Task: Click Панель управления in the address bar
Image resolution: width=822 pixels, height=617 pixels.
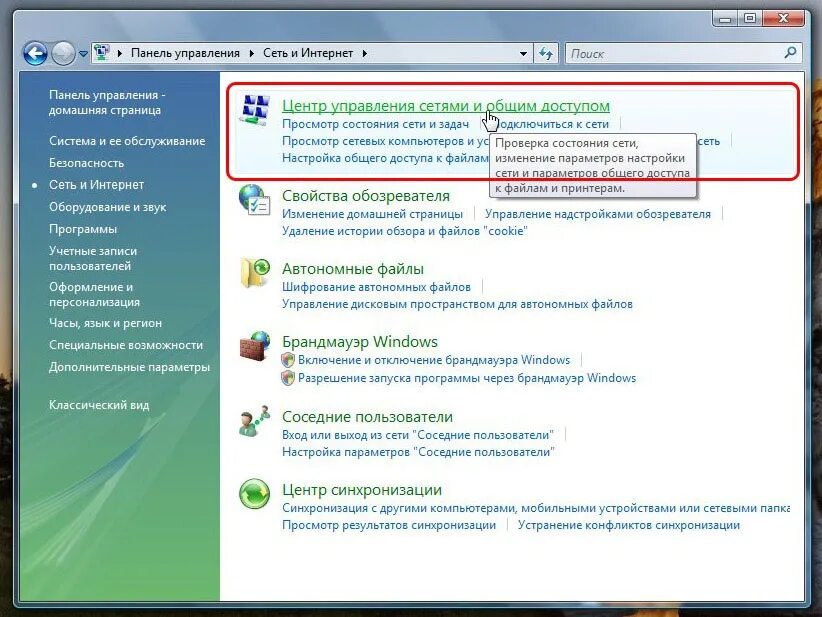Action: (185, 53)
